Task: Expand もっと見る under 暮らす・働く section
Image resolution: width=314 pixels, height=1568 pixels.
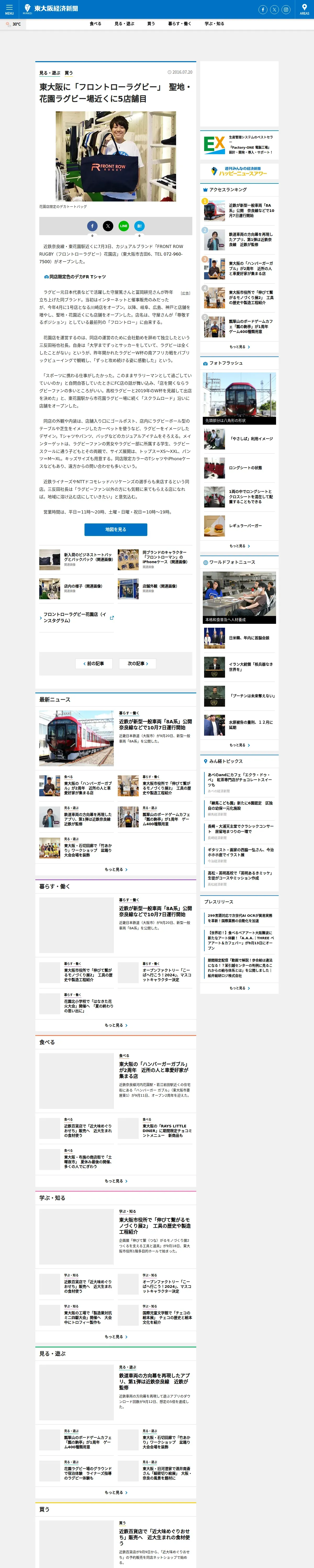Action: coord(116,1025)
